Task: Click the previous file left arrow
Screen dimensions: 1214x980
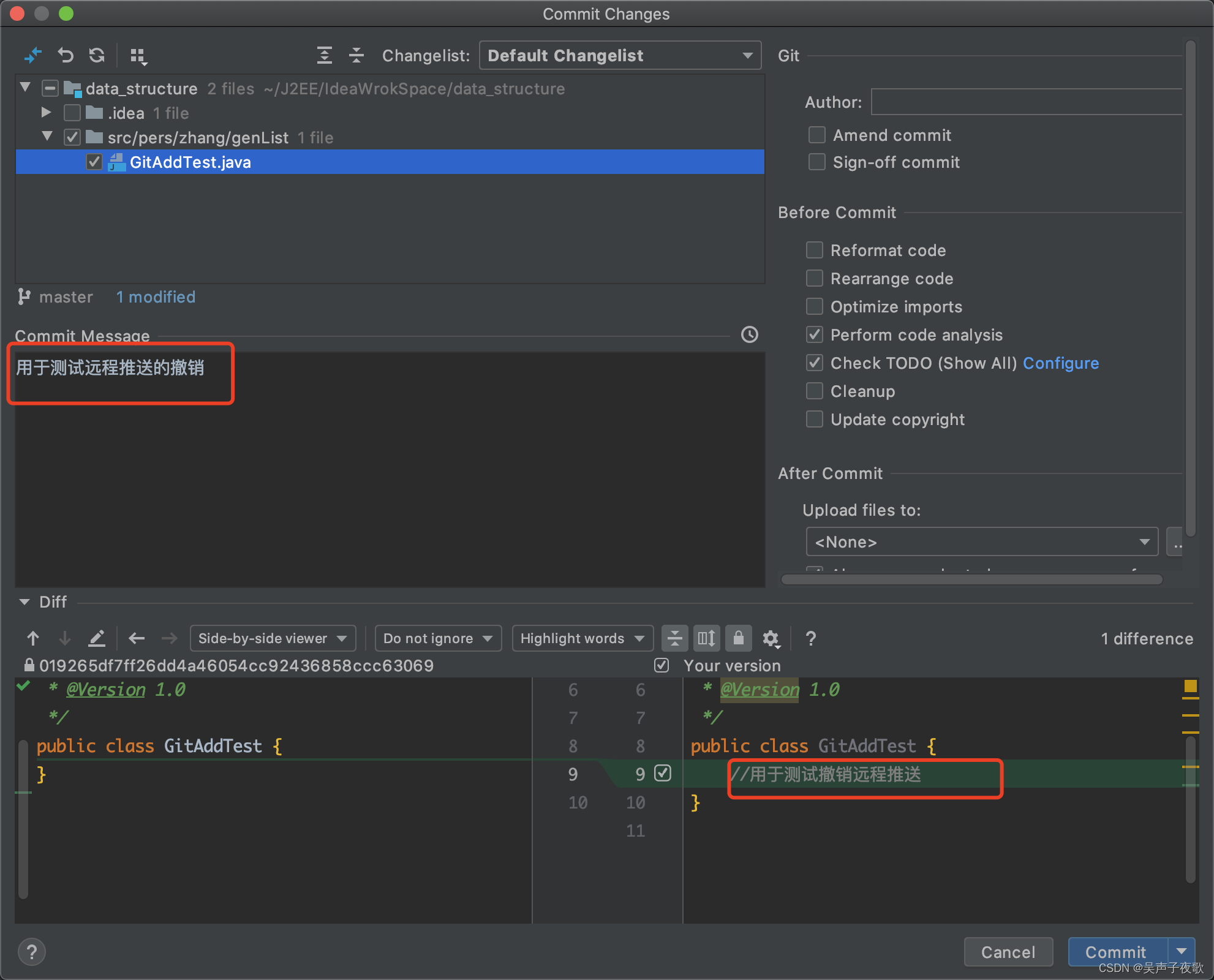Action: [137, 638]
